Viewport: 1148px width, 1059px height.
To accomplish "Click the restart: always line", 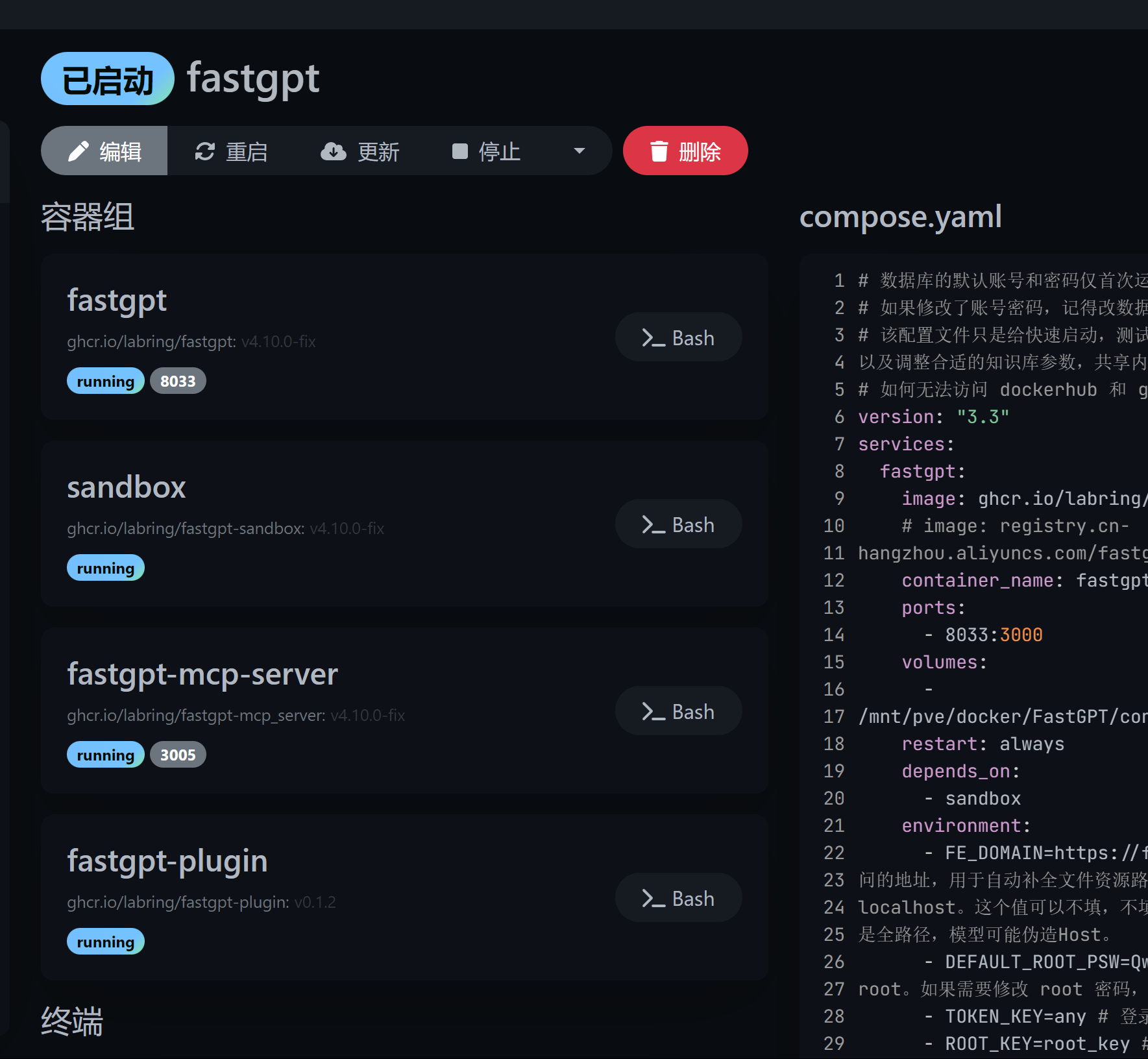I will pos(983,744).
